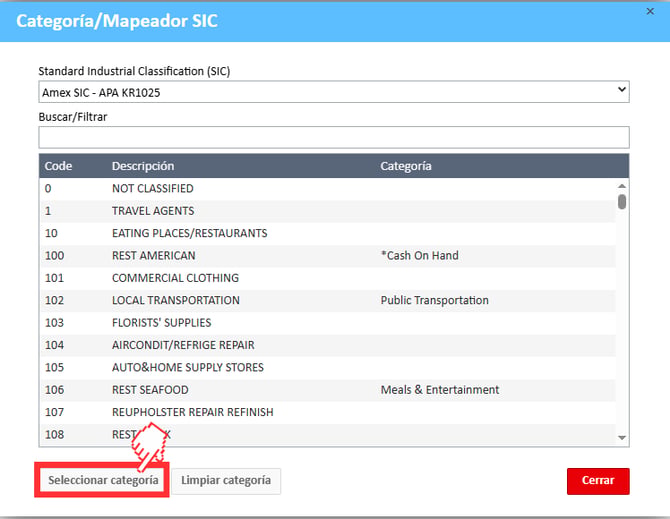This screenshot has width=670, height=519.
Task: Click code 108 in the list
Action: coord(54,434)
